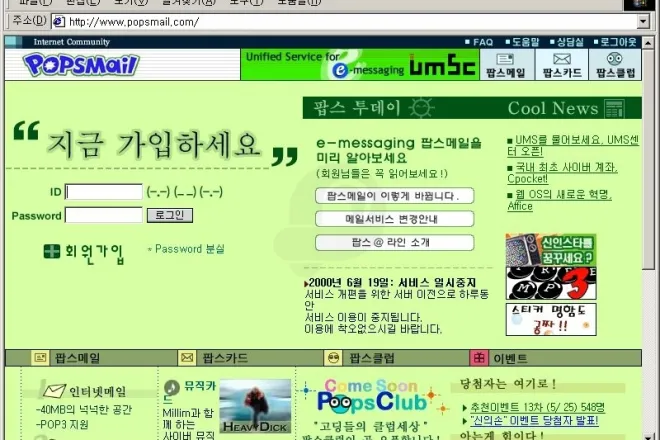Select the 팝스카드 section tab
660x440 pixels.
pyautogui.click(x=225, y=358)
